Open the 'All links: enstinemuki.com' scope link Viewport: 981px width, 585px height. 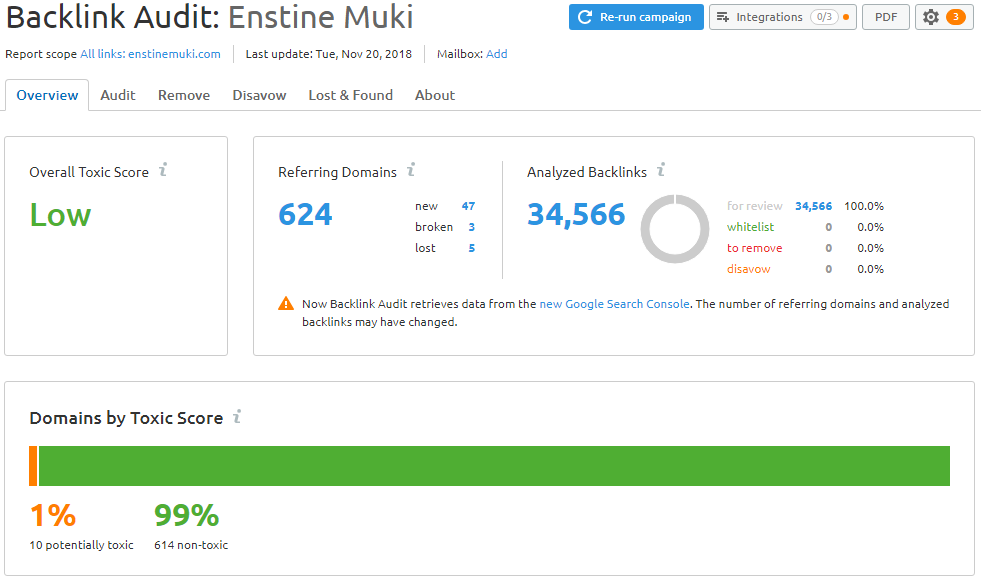[150, 54]
